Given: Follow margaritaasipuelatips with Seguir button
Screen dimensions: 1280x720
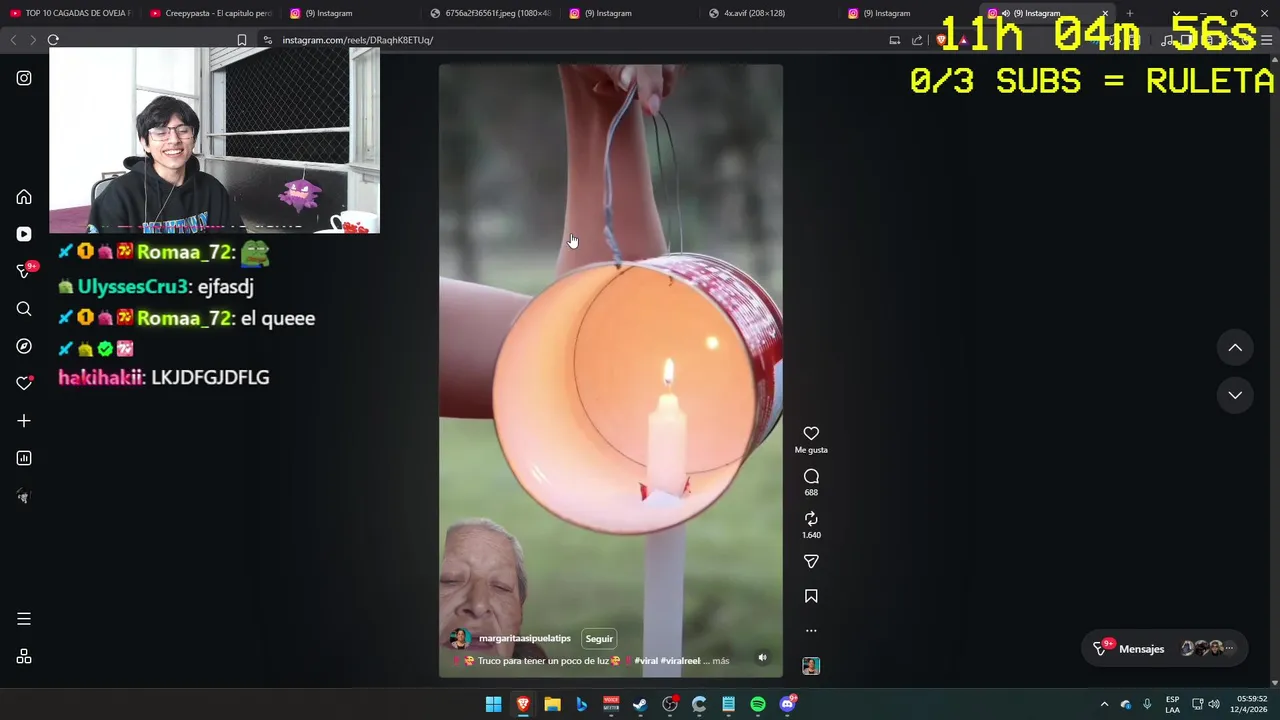Looking at the screenshot, I should click(x=599, y=639).
